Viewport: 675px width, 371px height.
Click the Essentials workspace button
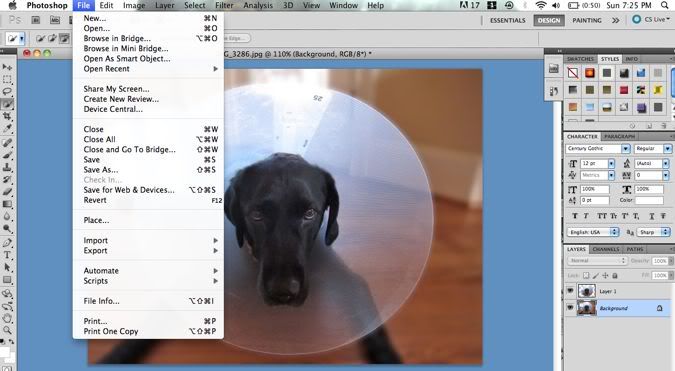point(508,20)
